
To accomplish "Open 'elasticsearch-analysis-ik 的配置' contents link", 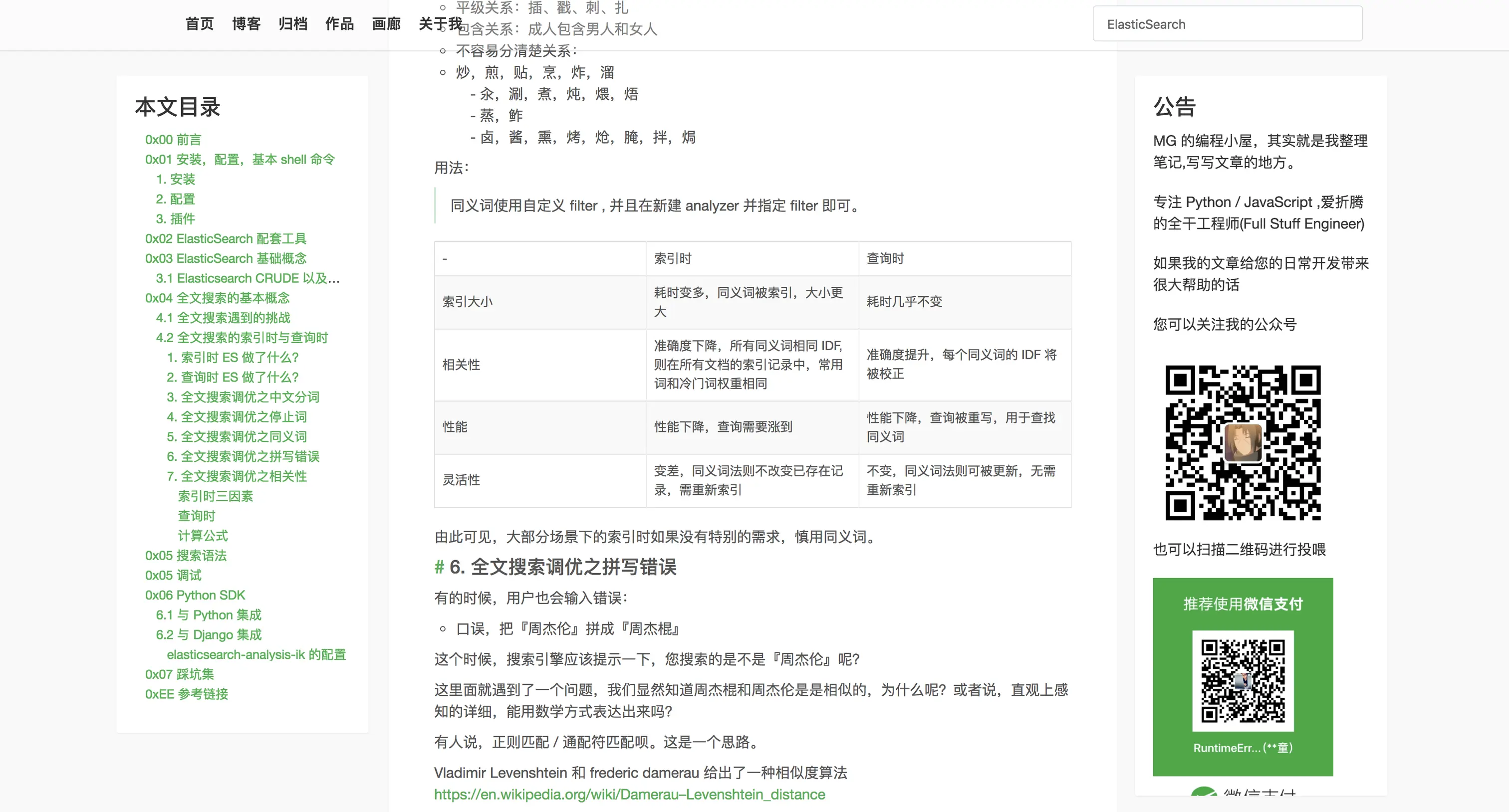I will pyautogui.click(x=256, y=654).
